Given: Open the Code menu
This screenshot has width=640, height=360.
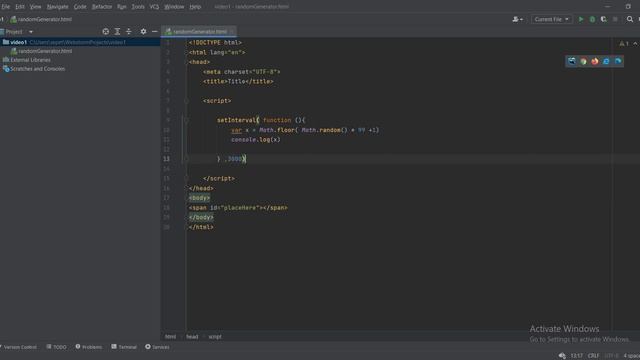Looking at the screenshot, I should pyautogui.click(x=80, y=7).
